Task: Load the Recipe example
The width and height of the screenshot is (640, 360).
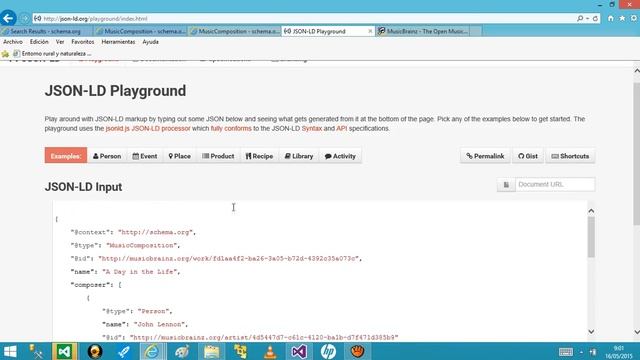Action: (259, 156)
